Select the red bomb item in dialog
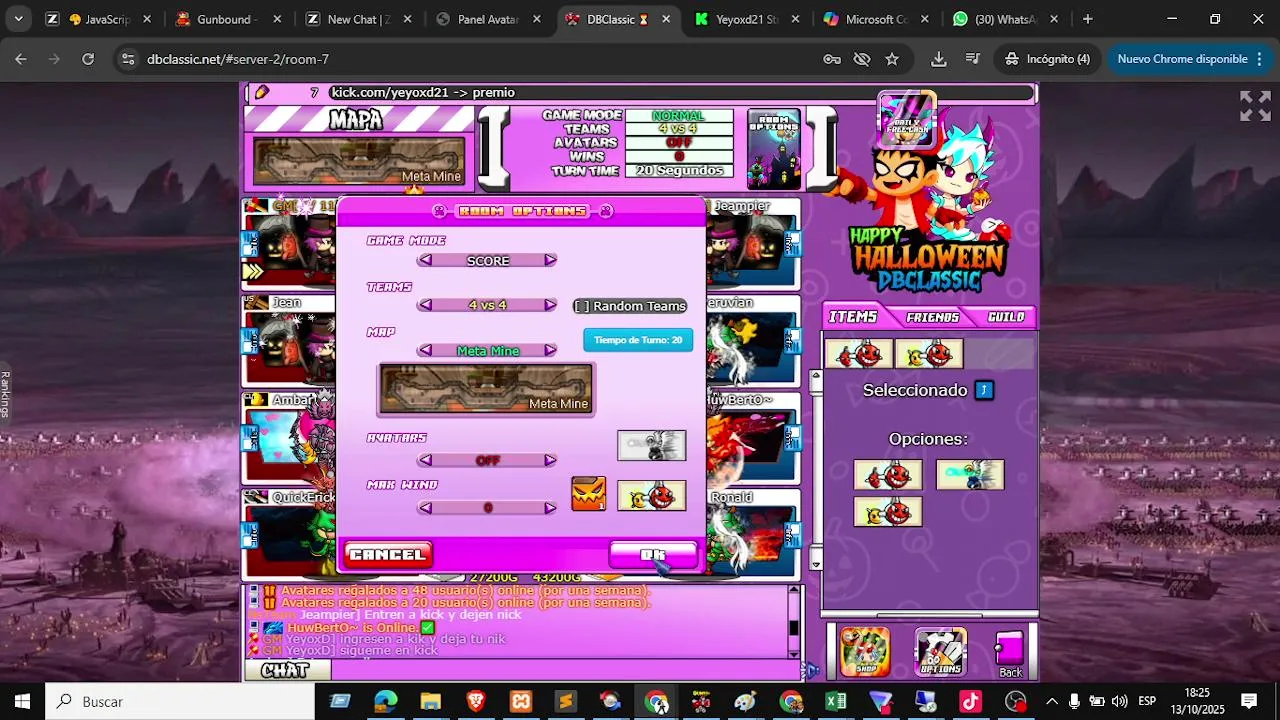 click(x=652, y=496)
